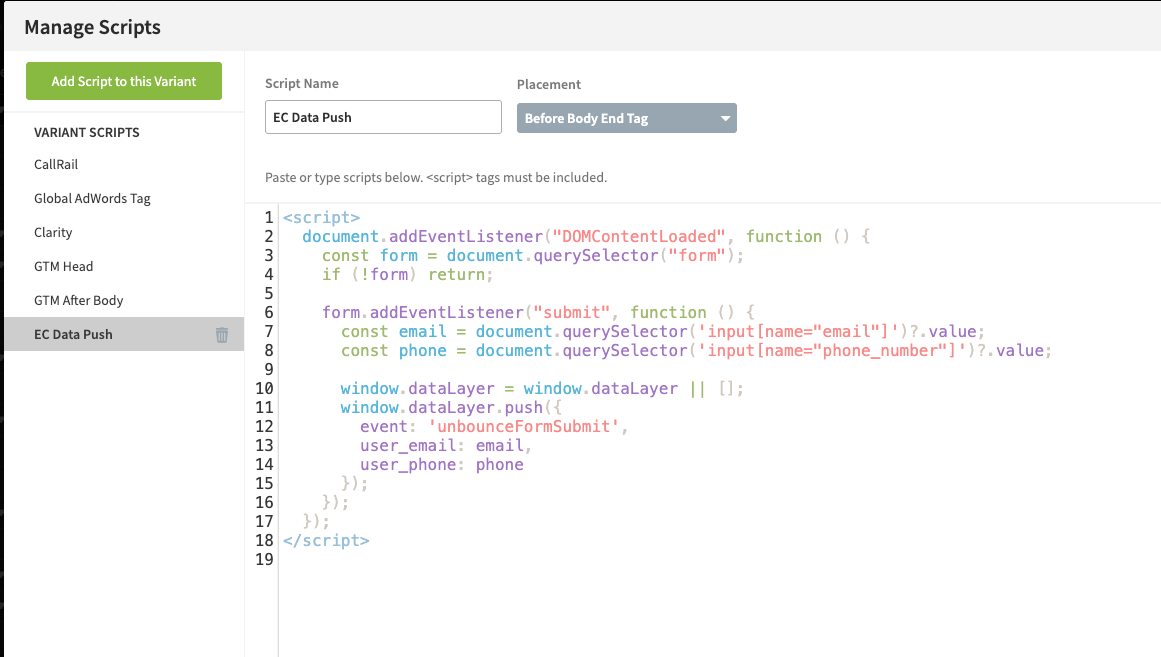This screenshot has height=657, width=1161.
Task: Click the "submit" string on line 6
Action: coord(572,313)
